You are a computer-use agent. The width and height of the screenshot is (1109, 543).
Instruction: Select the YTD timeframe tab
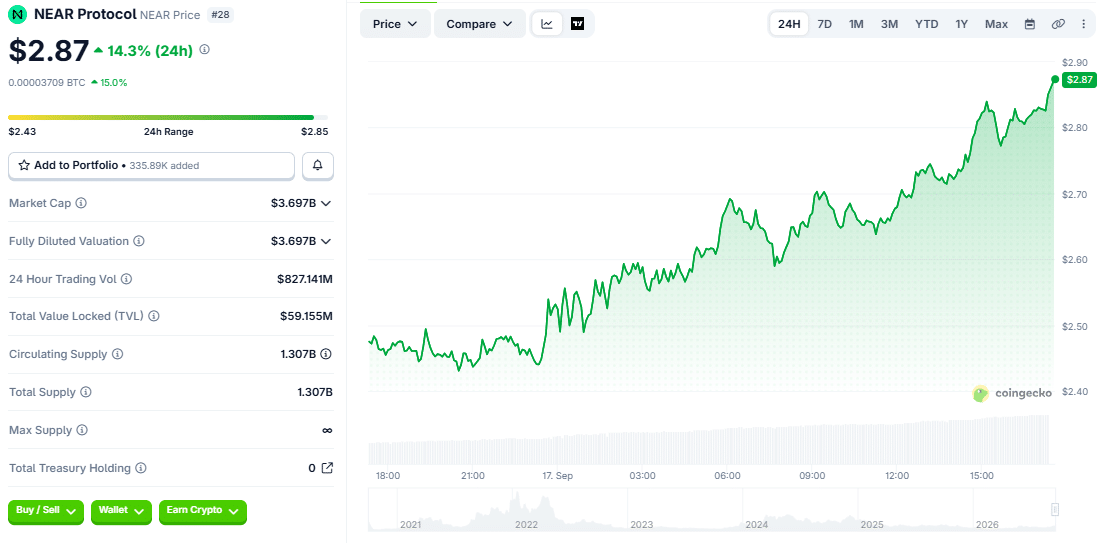point(927,24)
